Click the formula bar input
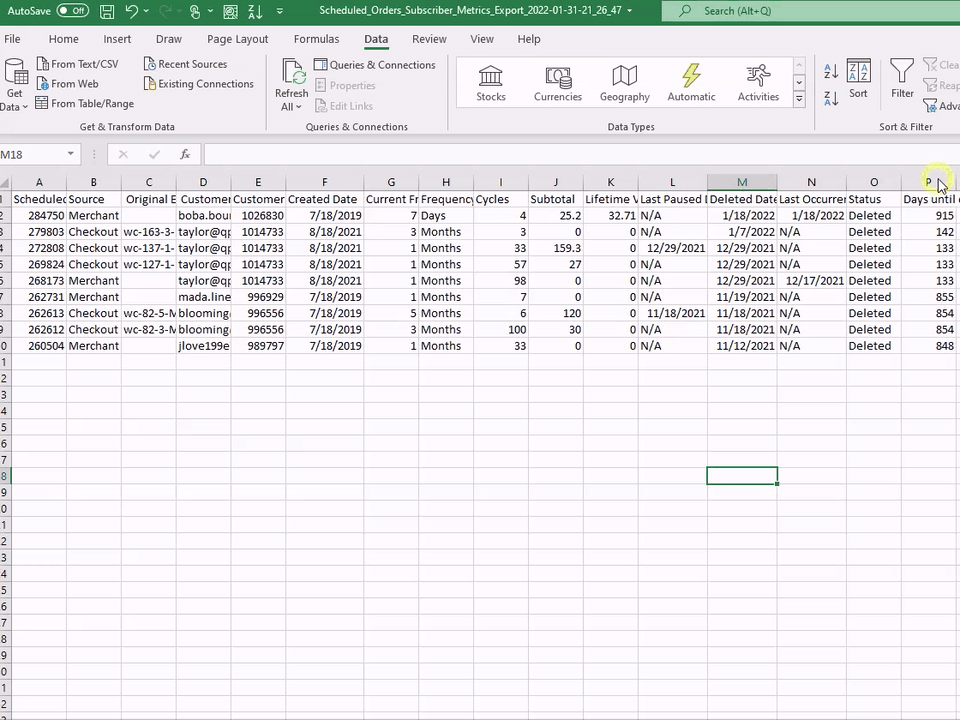The height and width of the screenshot is (720, 960). tap(581, 154)
